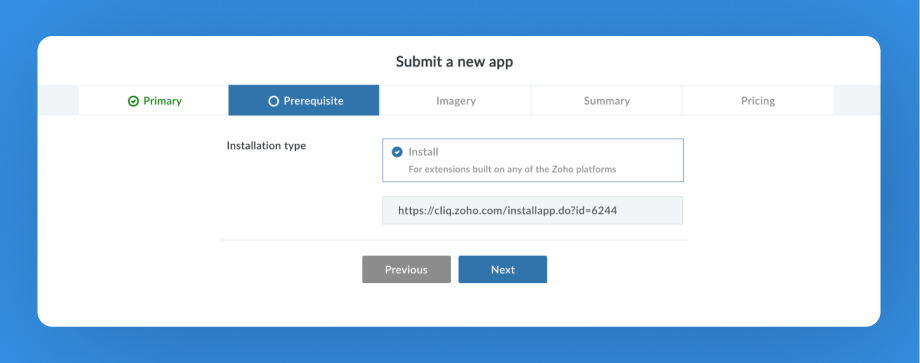920x363 pixels.
Task: Click the "Submit a new app" heading
Action: 455,62
